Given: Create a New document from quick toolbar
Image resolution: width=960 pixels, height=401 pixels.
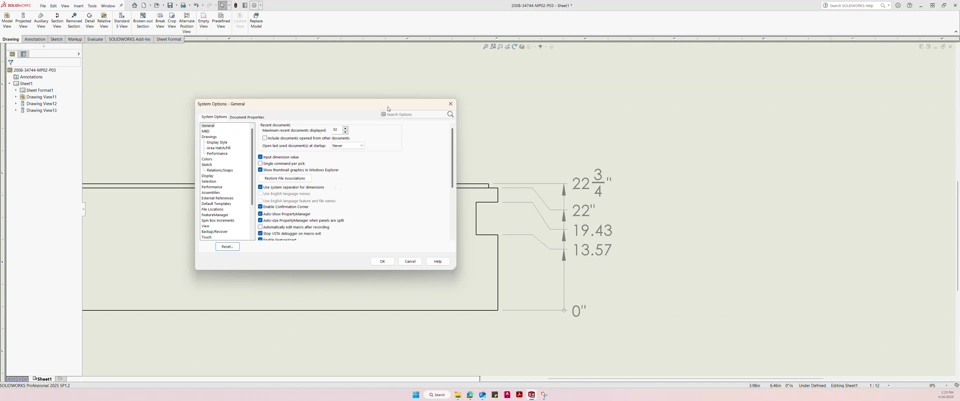Looking at the screenshot, I should pos(144,5).
